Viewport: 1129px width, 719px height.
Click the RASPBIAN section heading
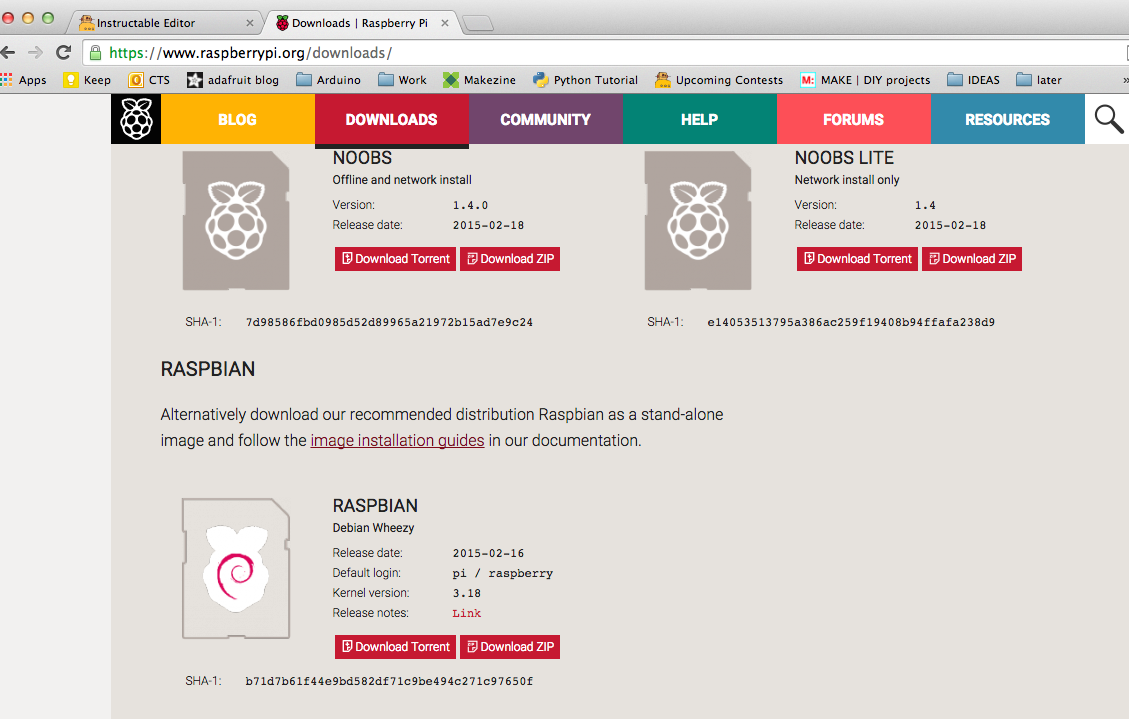(208, 369)
